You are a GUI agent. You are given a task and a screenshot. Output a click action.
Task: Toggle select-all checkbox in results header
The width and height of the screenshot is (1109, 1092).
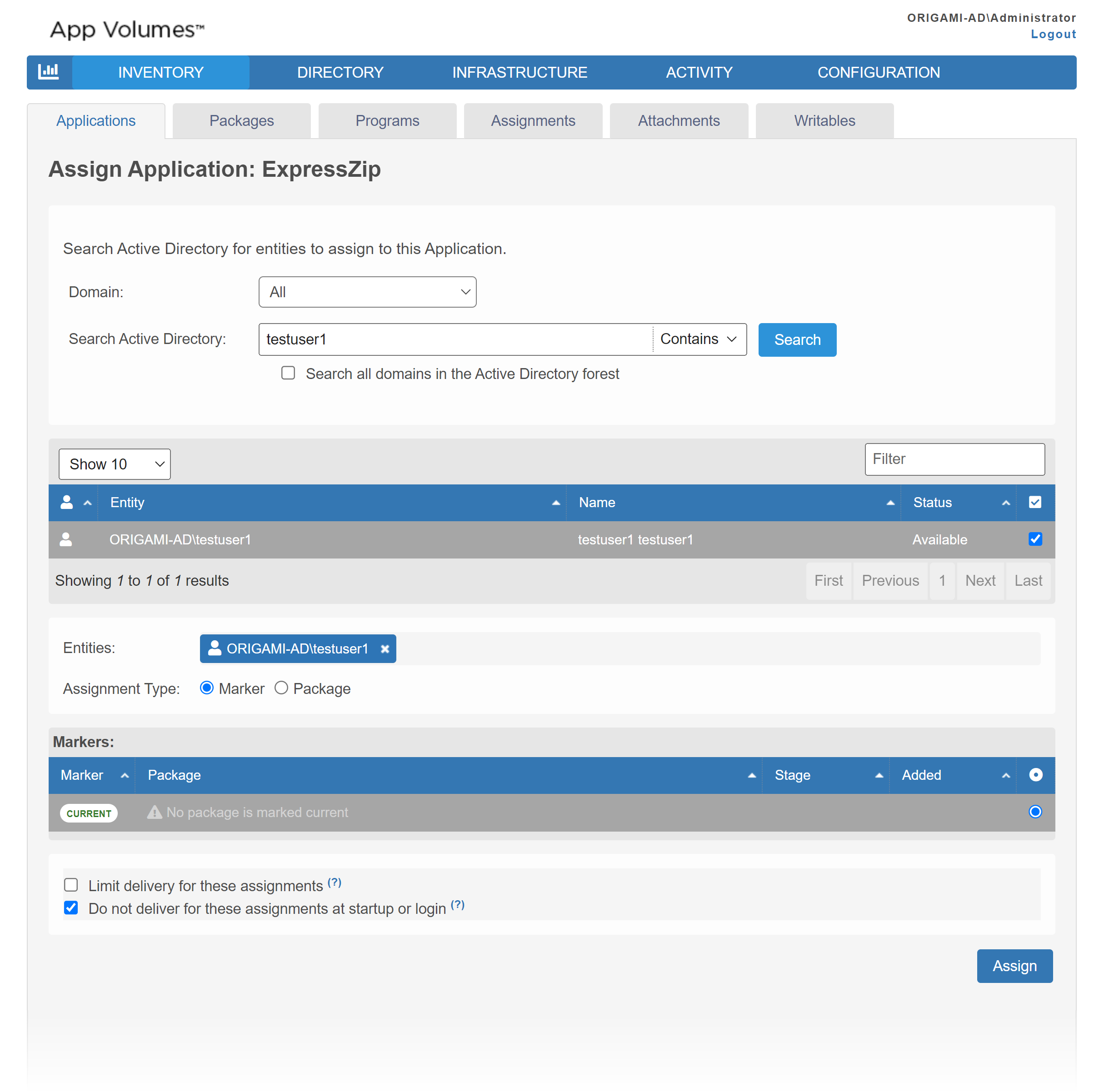point(1034,502)
